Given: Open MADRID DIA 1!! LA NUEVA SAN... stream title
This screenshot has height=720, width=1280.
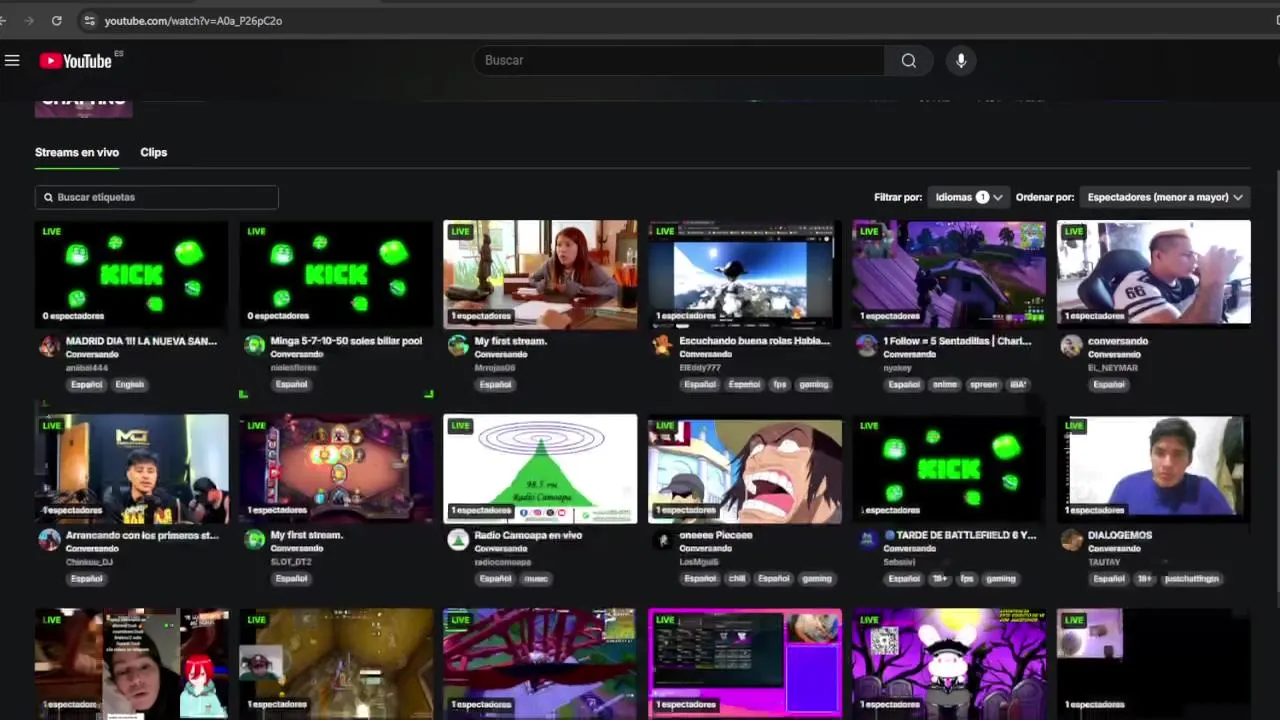Looking at the screenshot, I should 141,341.
